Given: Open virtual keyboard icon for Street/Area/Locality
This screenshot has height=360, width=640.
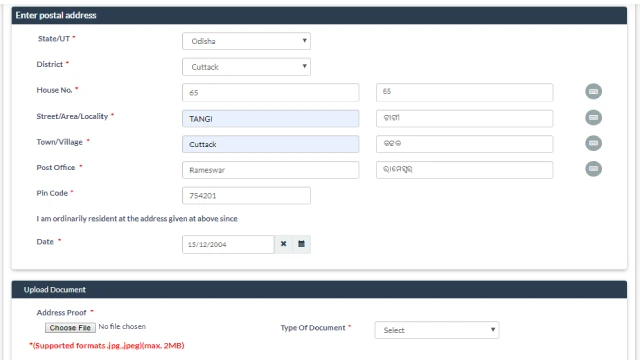Looking at the screenshot, I should point(593,118).
